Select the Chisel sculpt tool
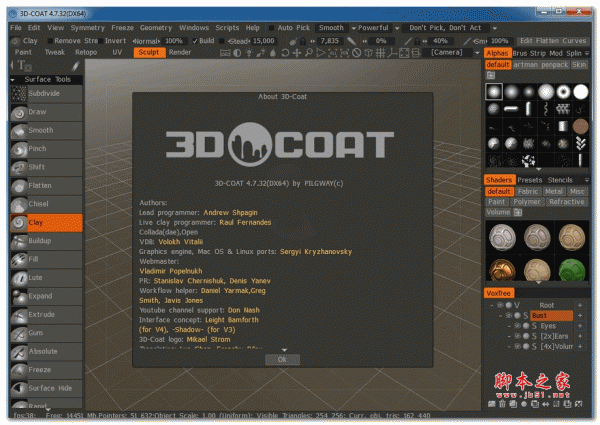The width and height of the screenshot is (600, 425). coord(46,204)
